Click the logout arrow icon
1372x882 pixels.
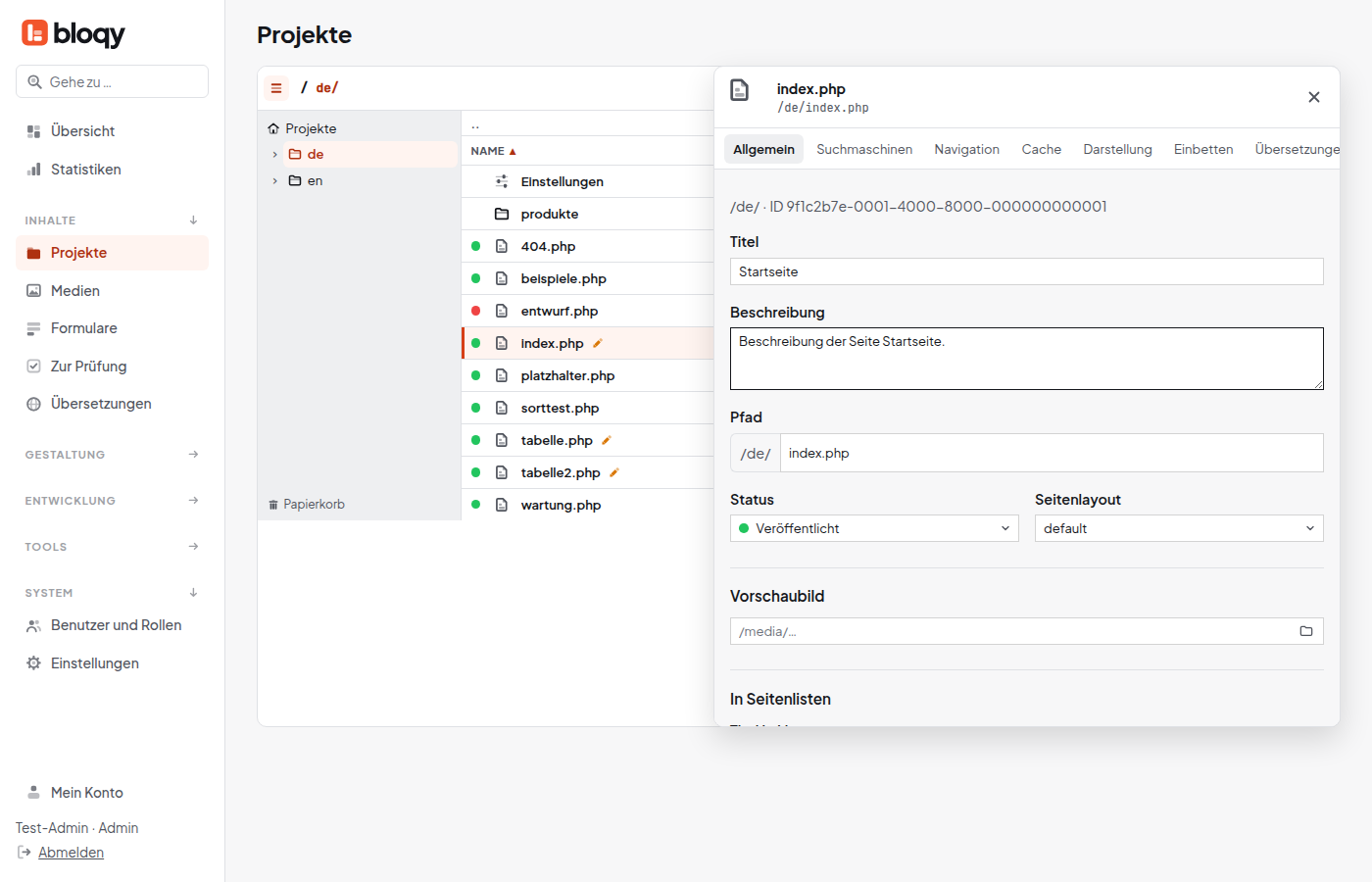pyautogui.click(x=24, y=853)
